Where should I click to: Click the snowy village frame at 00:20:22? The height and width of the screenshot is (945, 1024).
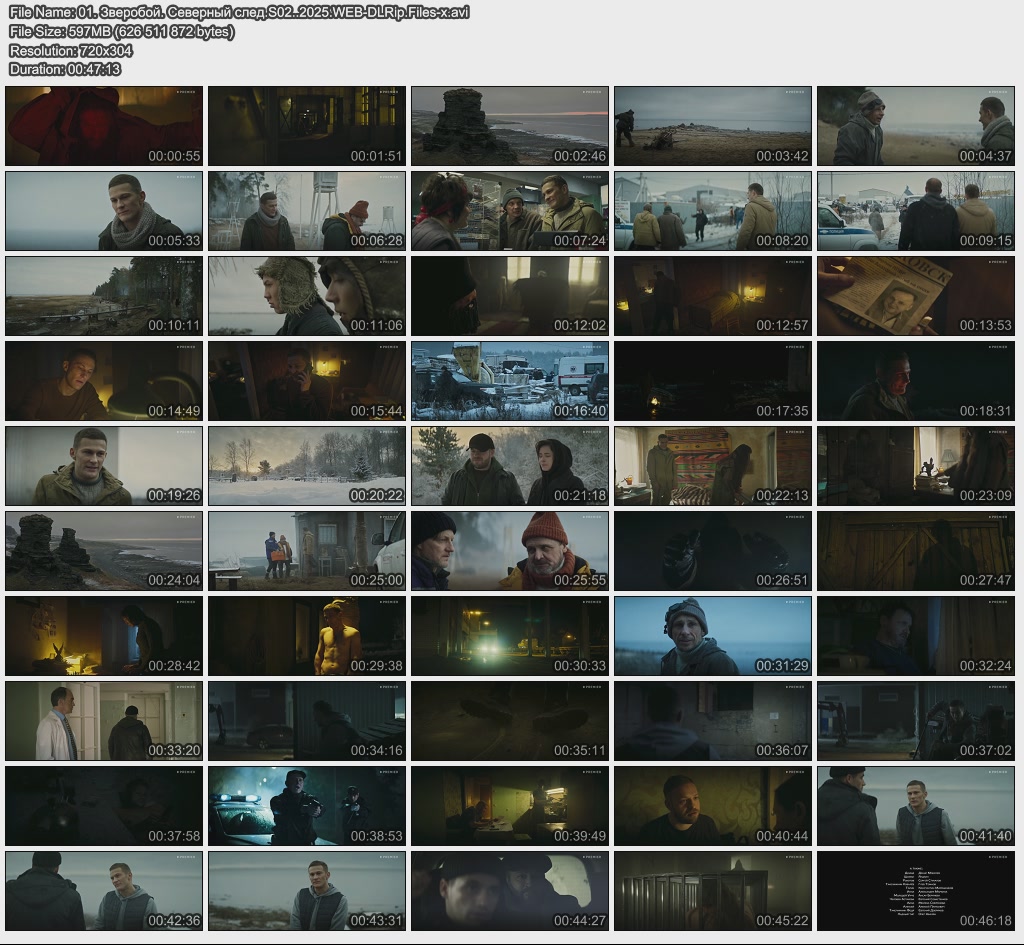click(x=307, y=466)
